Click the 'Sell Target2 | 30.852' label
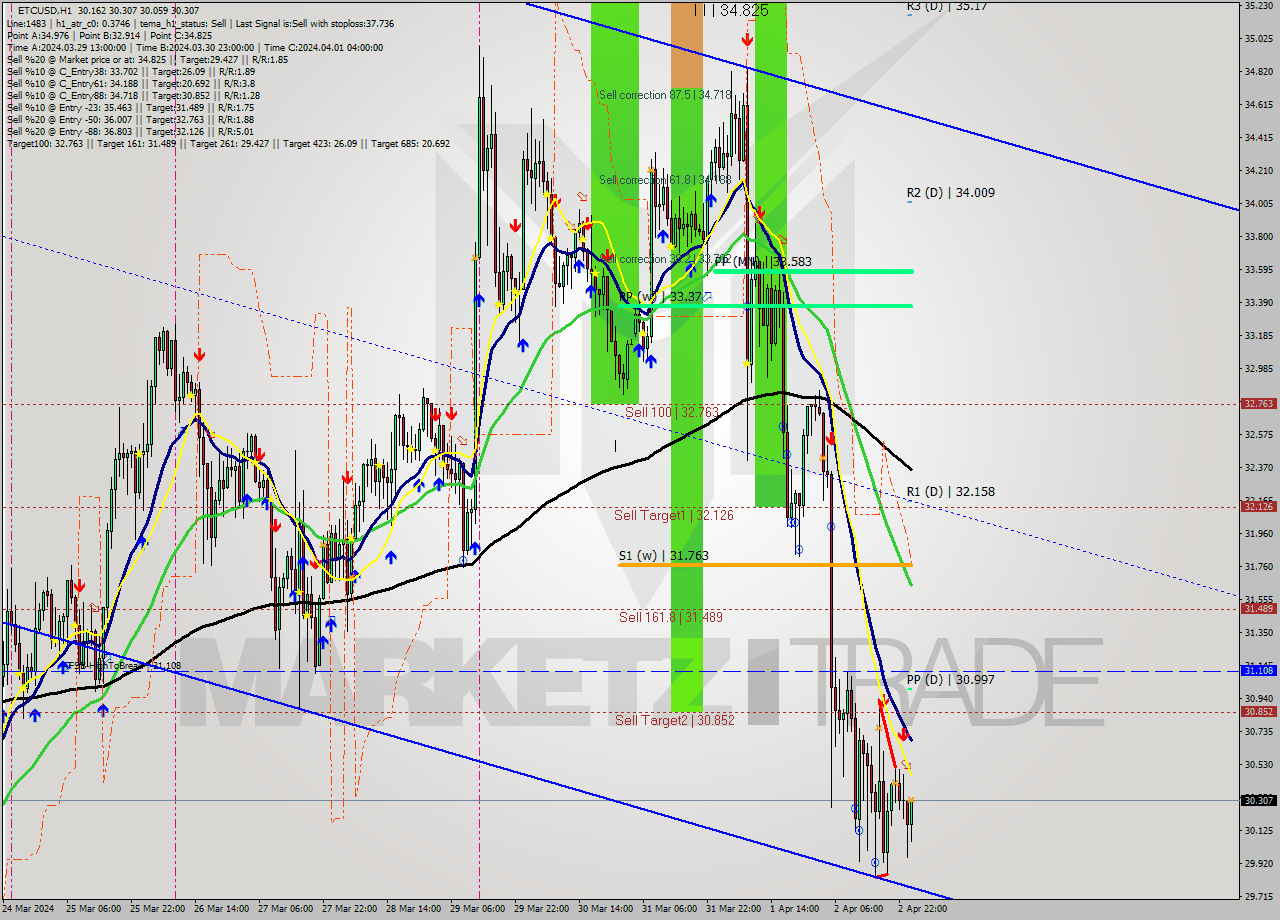1280x920 pixels. (x=674, y=720)
